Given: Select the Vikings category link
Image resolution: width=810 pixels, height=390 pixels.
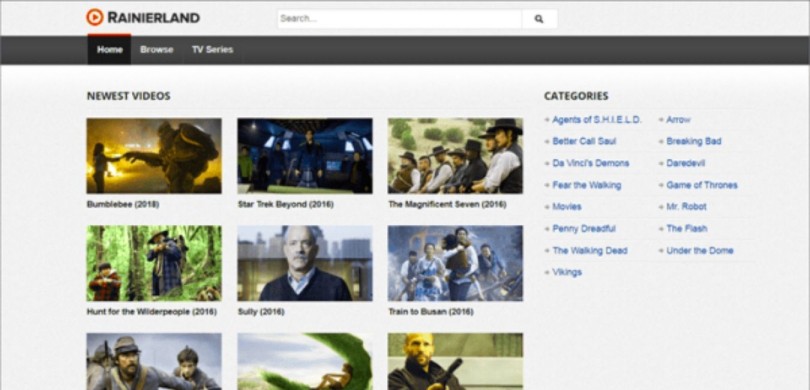Looking at the screenshot, I should coord(567,272).
